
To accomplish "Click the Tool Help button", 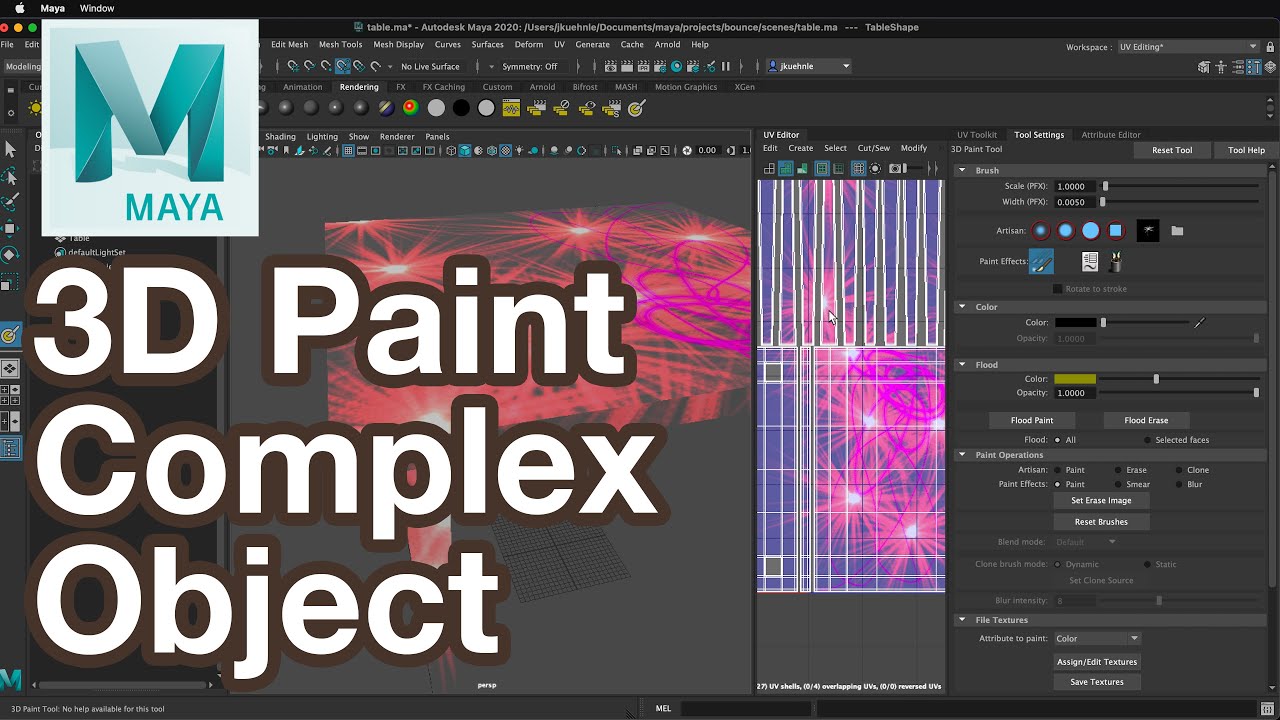I will click(x=1246, y=150).
